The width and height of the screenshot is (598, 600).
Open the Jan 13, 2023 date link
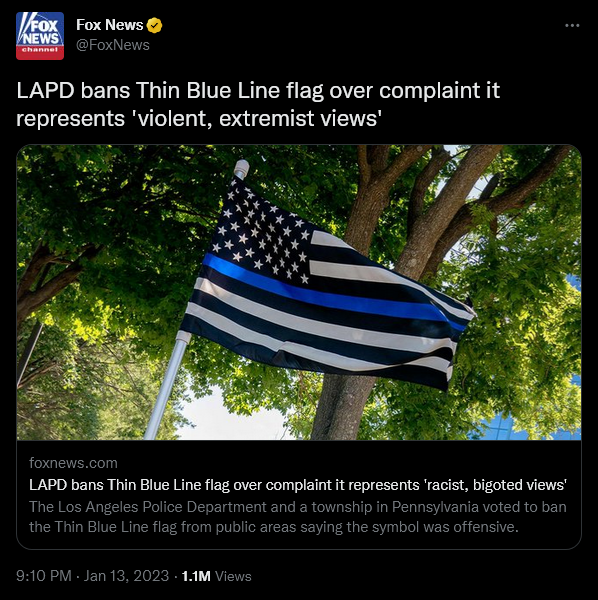click(126, 576)
